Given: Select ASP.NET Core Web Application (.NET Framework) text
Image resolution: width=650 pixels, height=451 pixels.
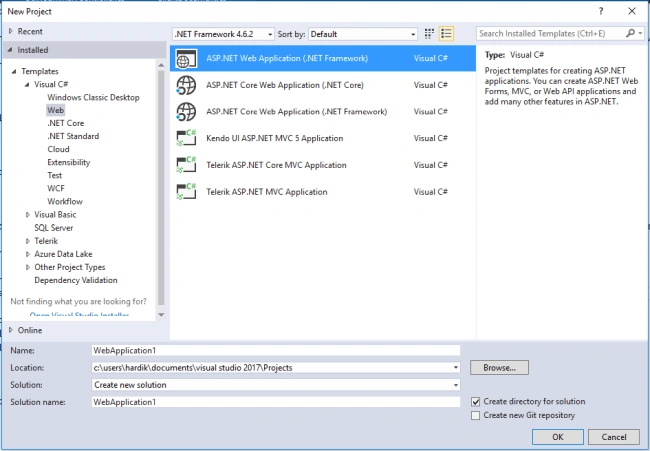Looking at the screenshot, I should 296,112.
